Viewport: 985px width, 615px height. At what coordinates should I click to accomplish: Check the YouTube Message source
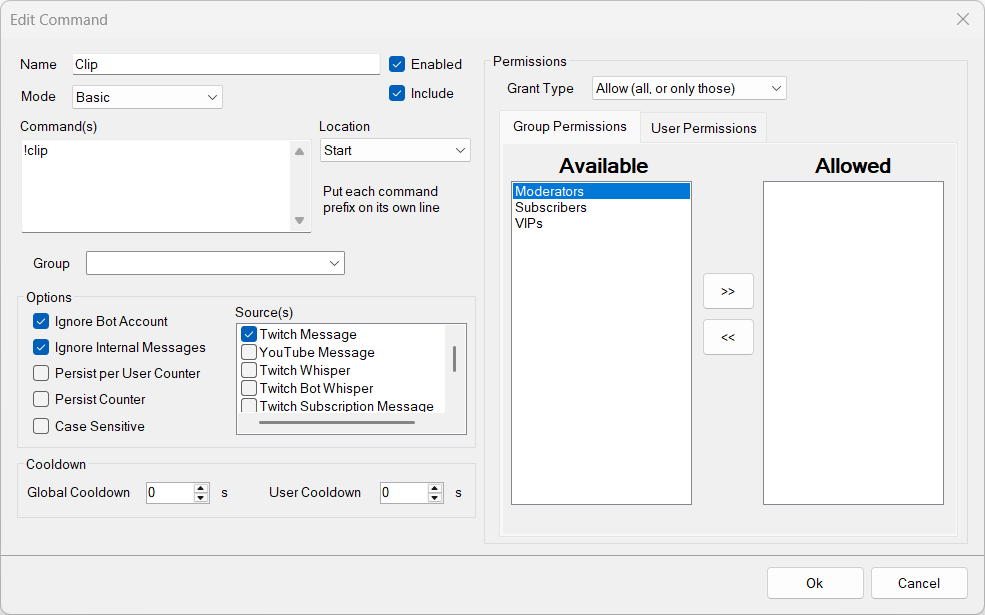pos(249,352)
